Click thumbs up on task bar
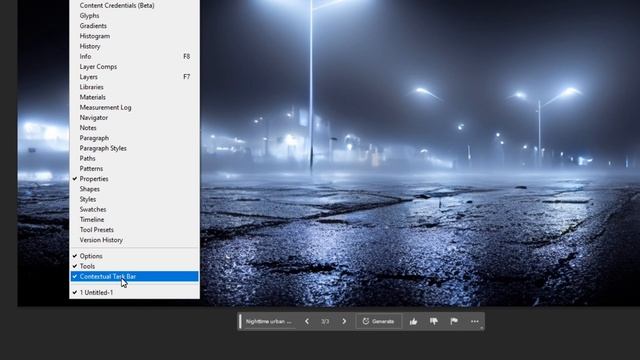640x360 pixels. point(413,322)
